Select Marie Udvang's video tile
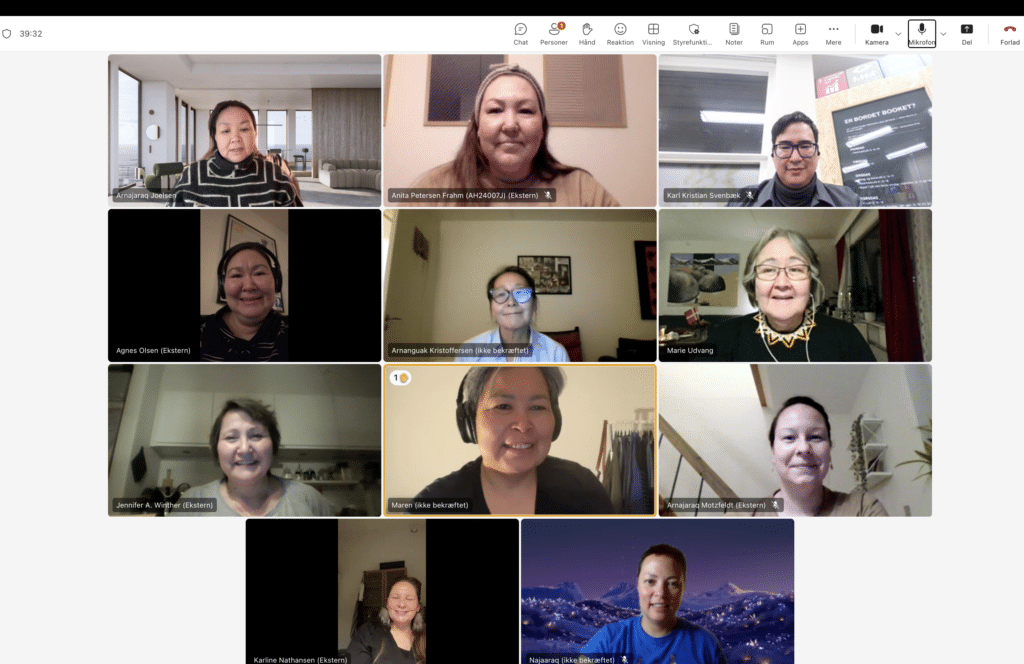The image size is (1024, 664). 795,285
